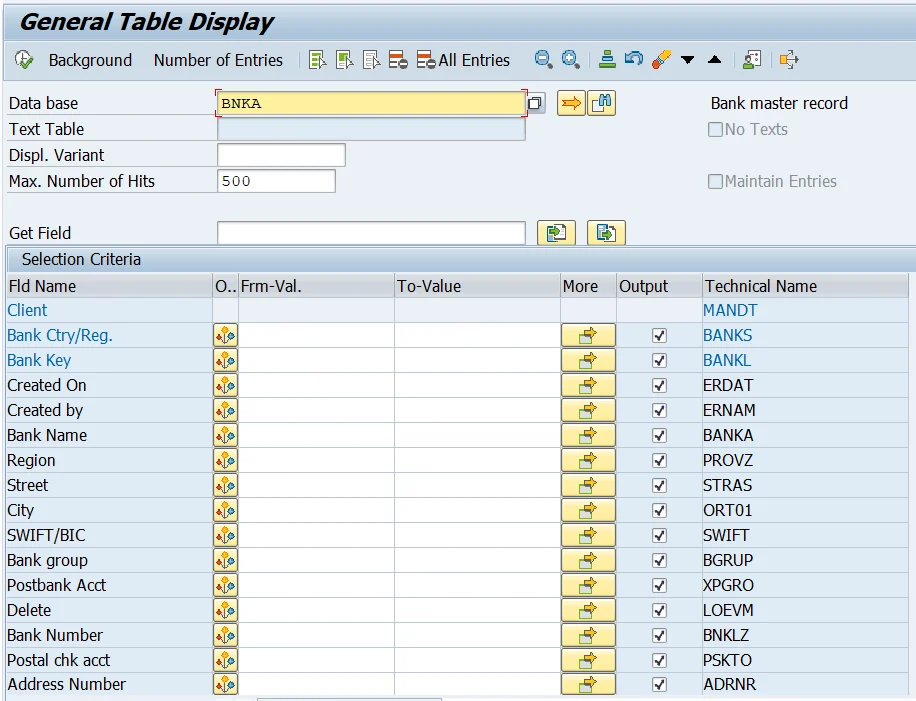Click the Displ. Variant input field
This screenshot has width=916, height=701.
pos(281,155)
